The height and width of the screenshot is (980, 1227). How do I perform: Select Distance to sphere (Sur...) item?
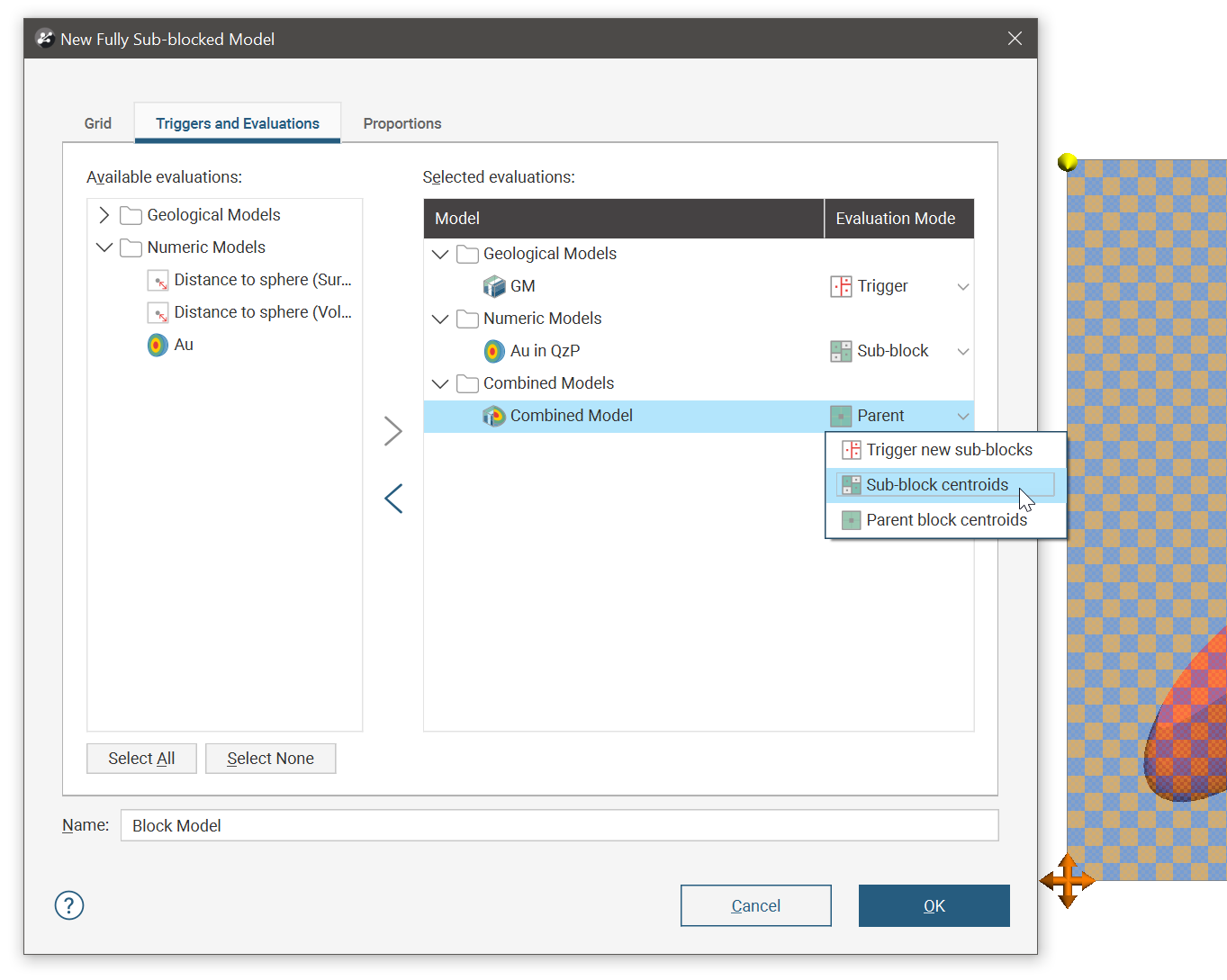262,280
